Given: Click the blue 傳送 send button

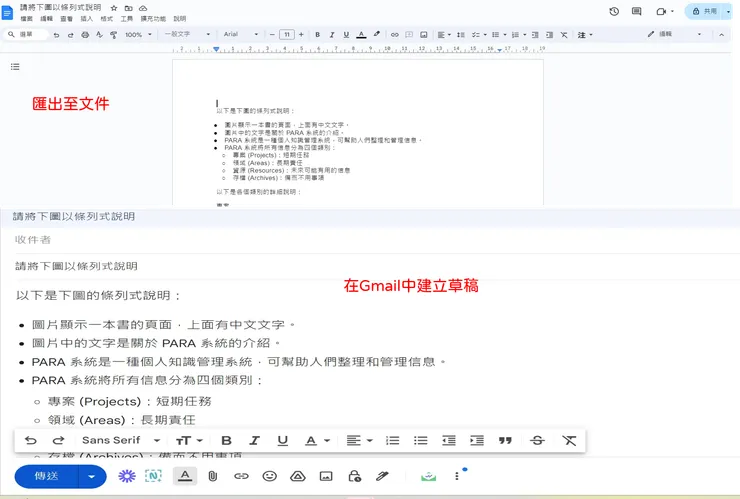Looking at the screenshot, I should click(x=46, y=476).
